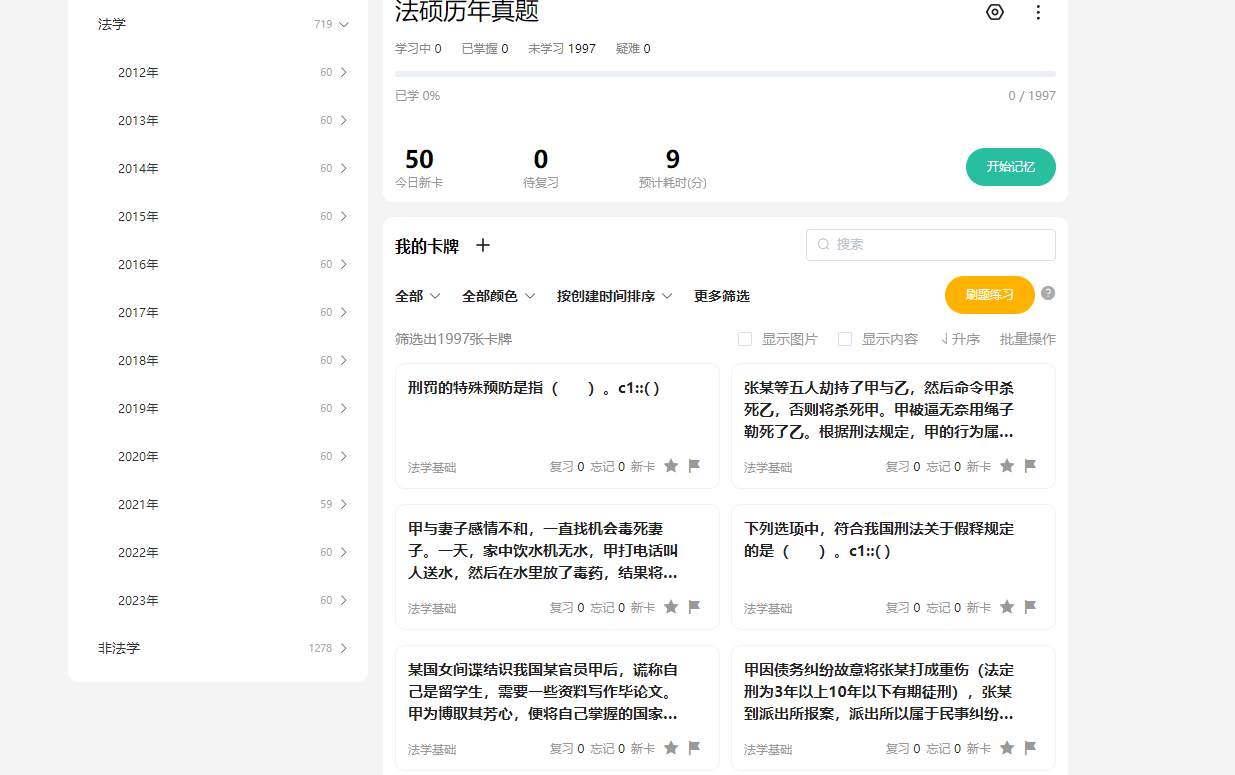Open the 按创建时间排序 sort dropdown

tap(615, 296)
